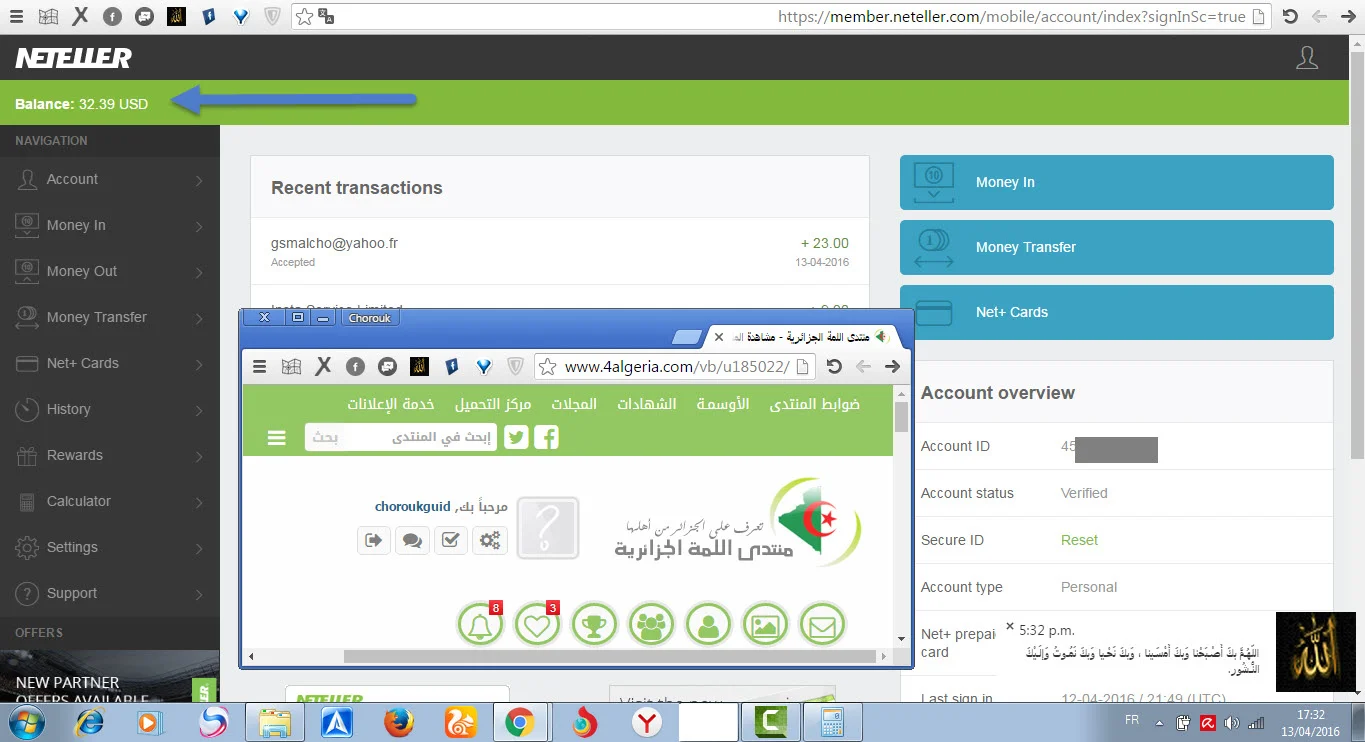The height and width of the screenshot is (742, 1365).
Task: Click the heart likes icon with badge 3
Action: (537, 626)
